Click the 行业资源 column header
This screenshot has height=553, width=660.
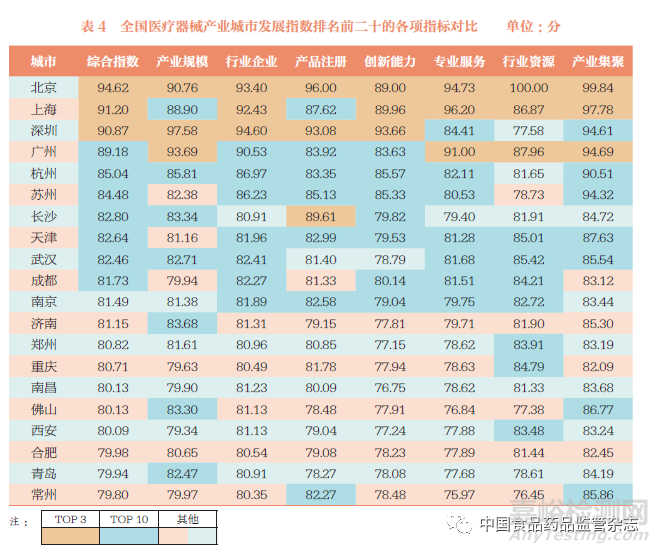pos(528,62)
